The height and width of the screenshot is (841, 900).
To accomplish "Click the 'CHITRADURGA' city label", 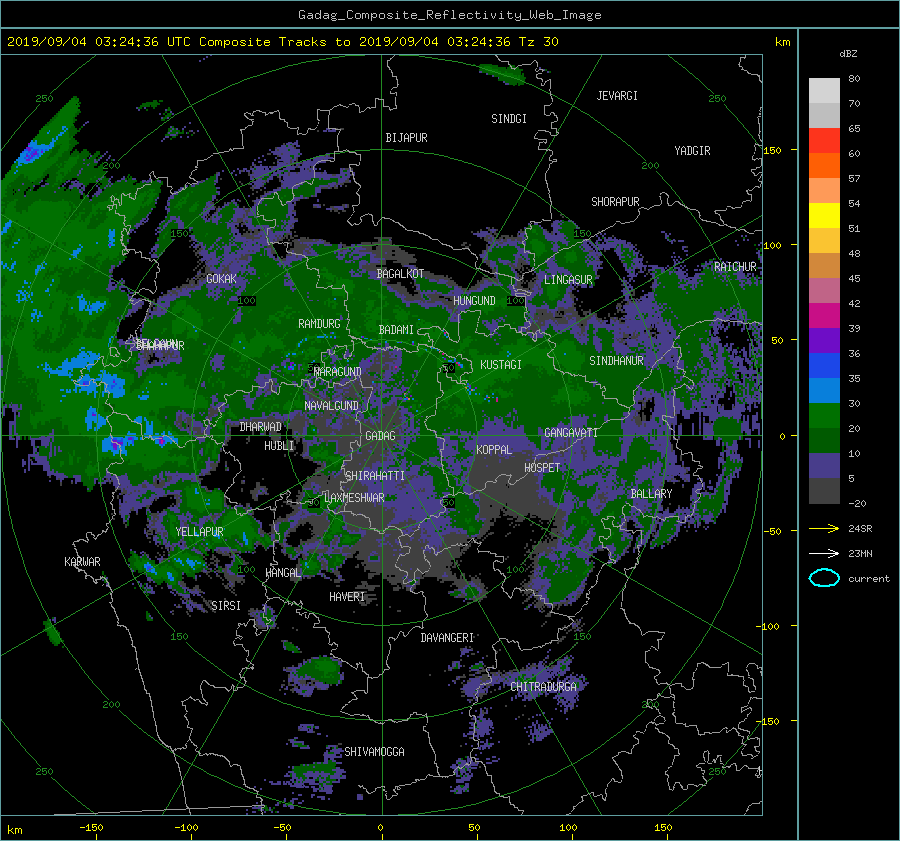I will (543, 687).
